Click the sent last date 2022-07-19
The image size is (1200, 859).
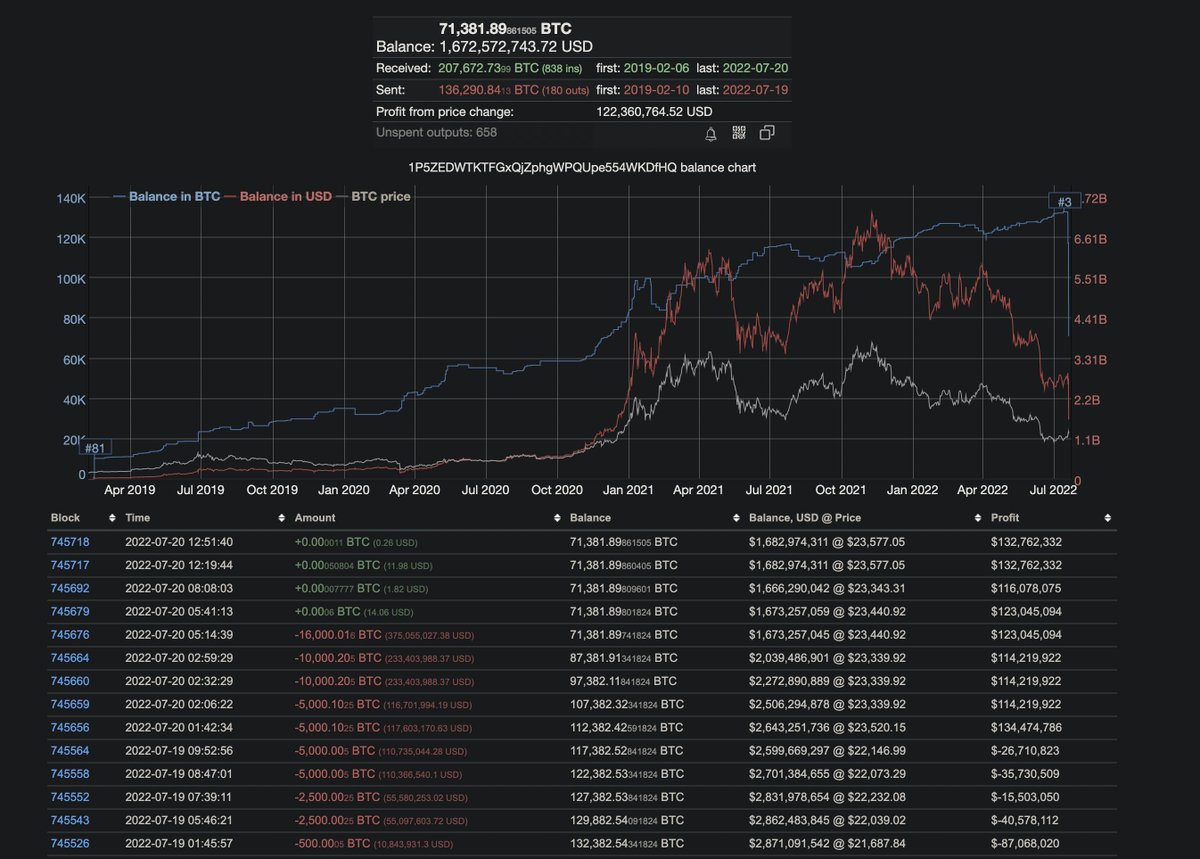tap(753, 90)
